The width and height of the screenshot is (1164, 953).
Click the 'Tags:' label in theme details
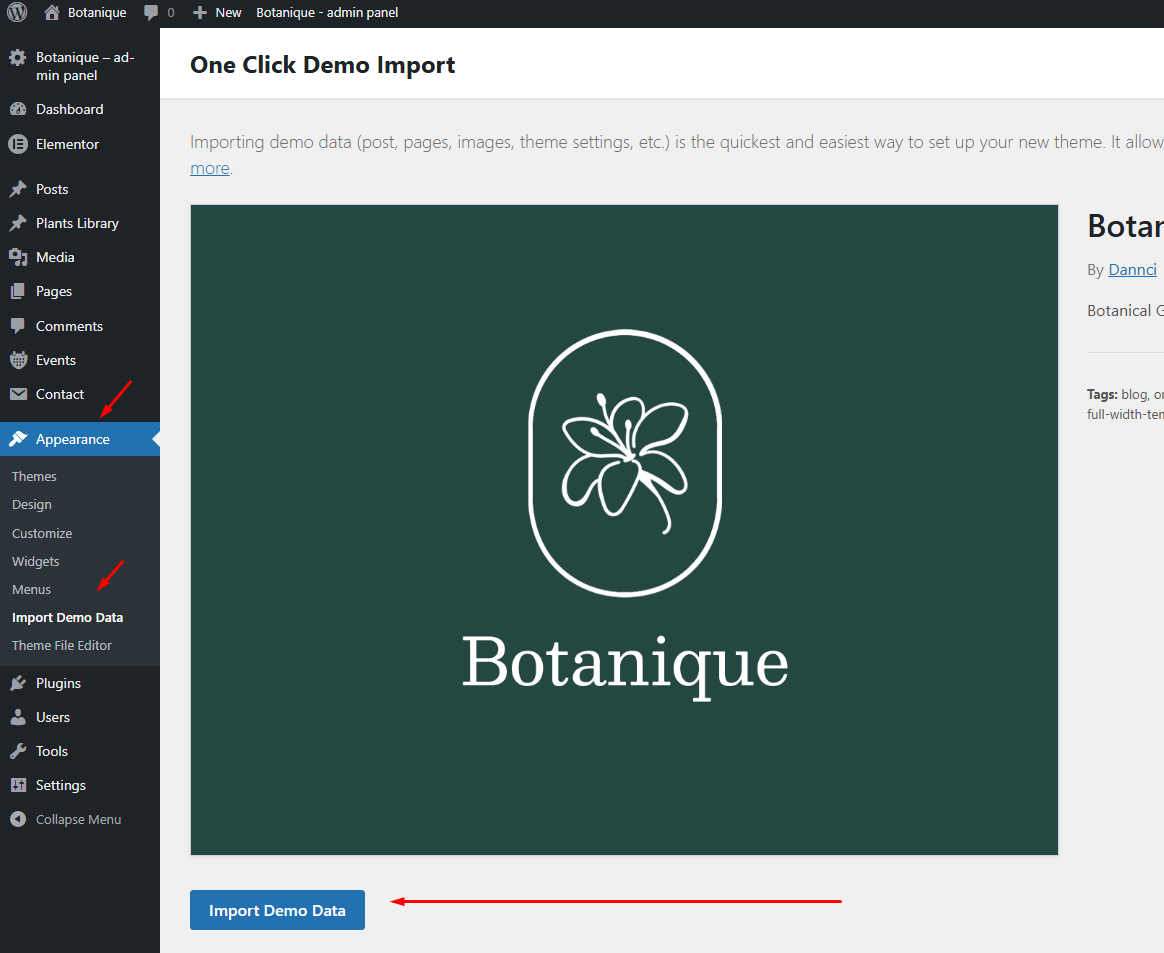[1102, 394]
